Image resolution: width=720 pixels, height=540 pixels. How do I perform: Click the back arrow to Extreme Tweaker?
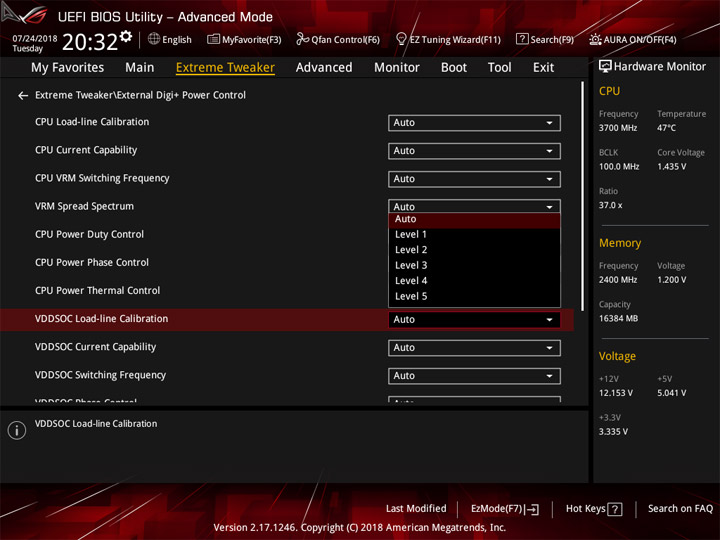tap(22, 96)
